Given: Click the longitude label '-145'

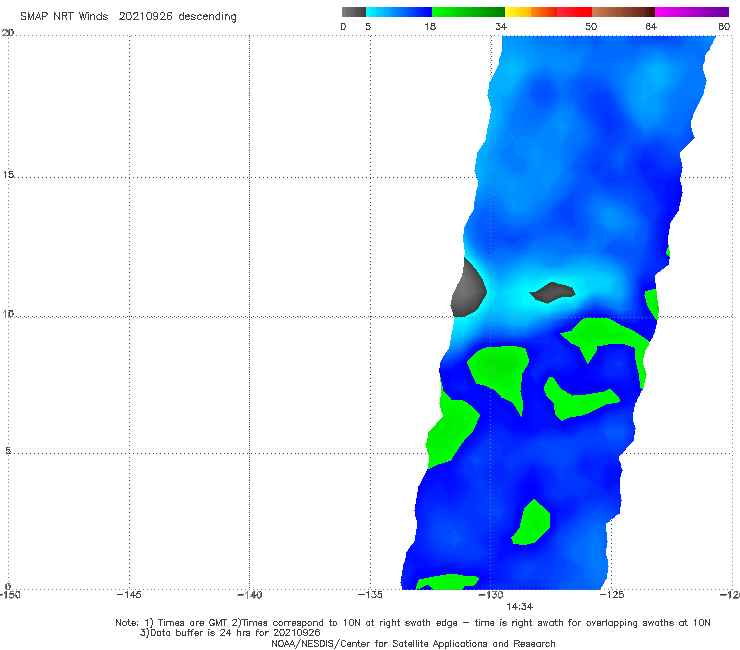Looking at the screenshot, I should [x=129, y=595].
